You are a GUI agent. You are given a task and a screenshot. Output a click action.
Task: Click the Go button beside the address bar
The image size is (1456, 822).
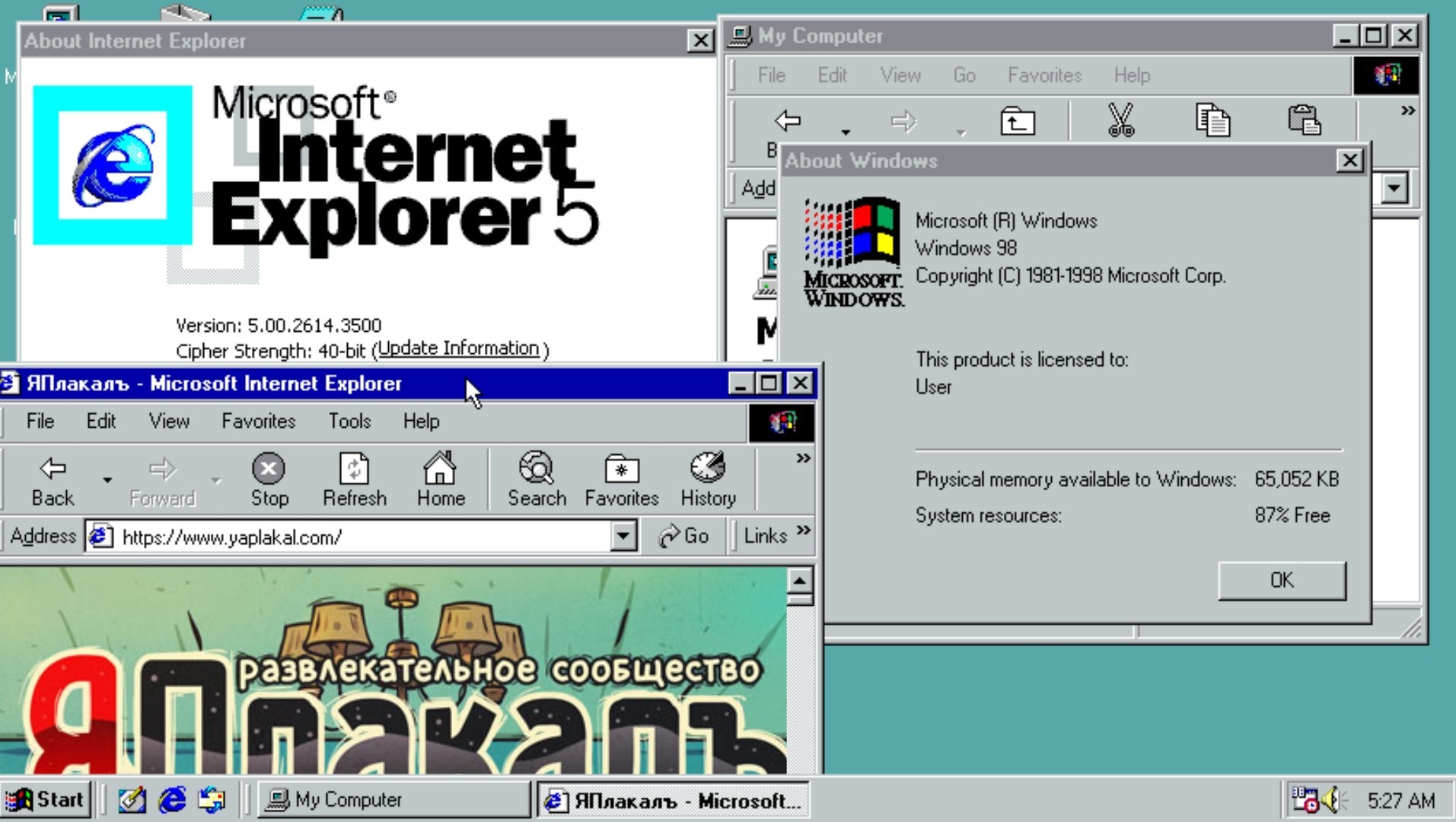tap(683, 537)
